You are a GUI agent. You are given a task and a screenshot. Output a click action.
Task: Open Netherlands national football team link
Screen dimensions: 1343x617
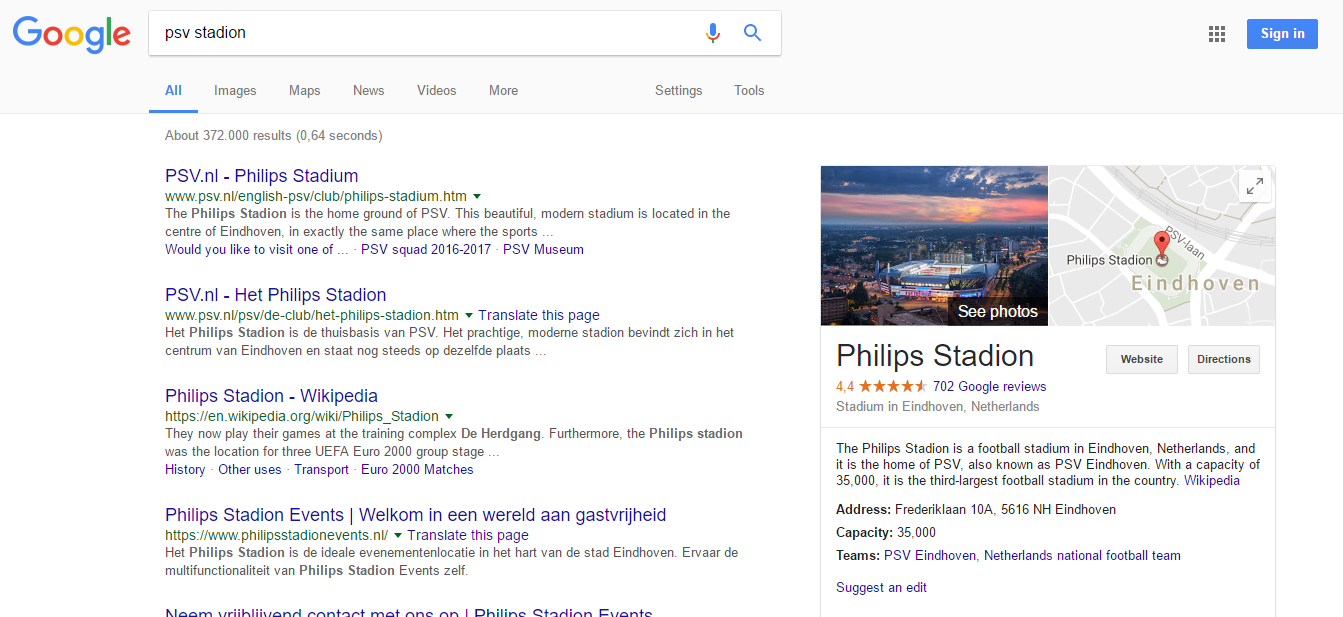[1082, 556]
